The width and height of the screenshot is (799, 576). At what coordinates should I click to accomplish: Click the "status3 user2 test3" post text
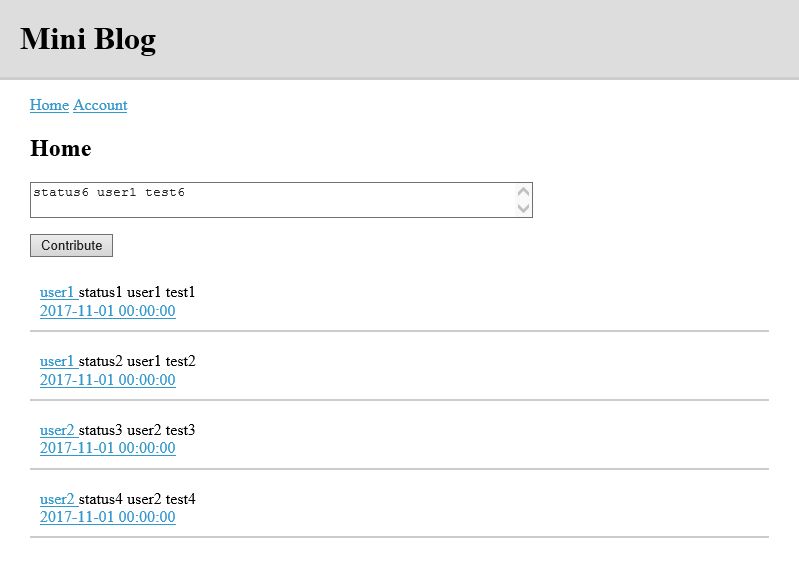(137, 430)
